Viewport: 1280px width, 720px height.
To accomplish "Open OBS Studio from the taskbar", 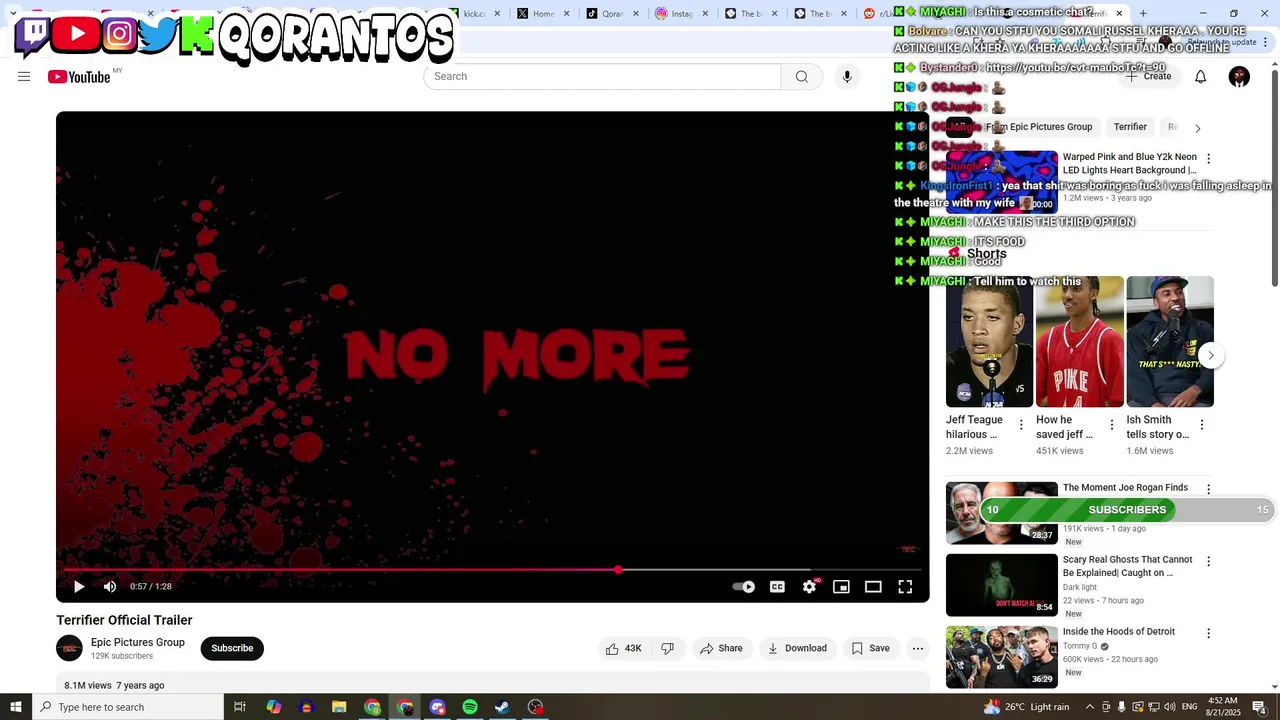I will point(536,707).
